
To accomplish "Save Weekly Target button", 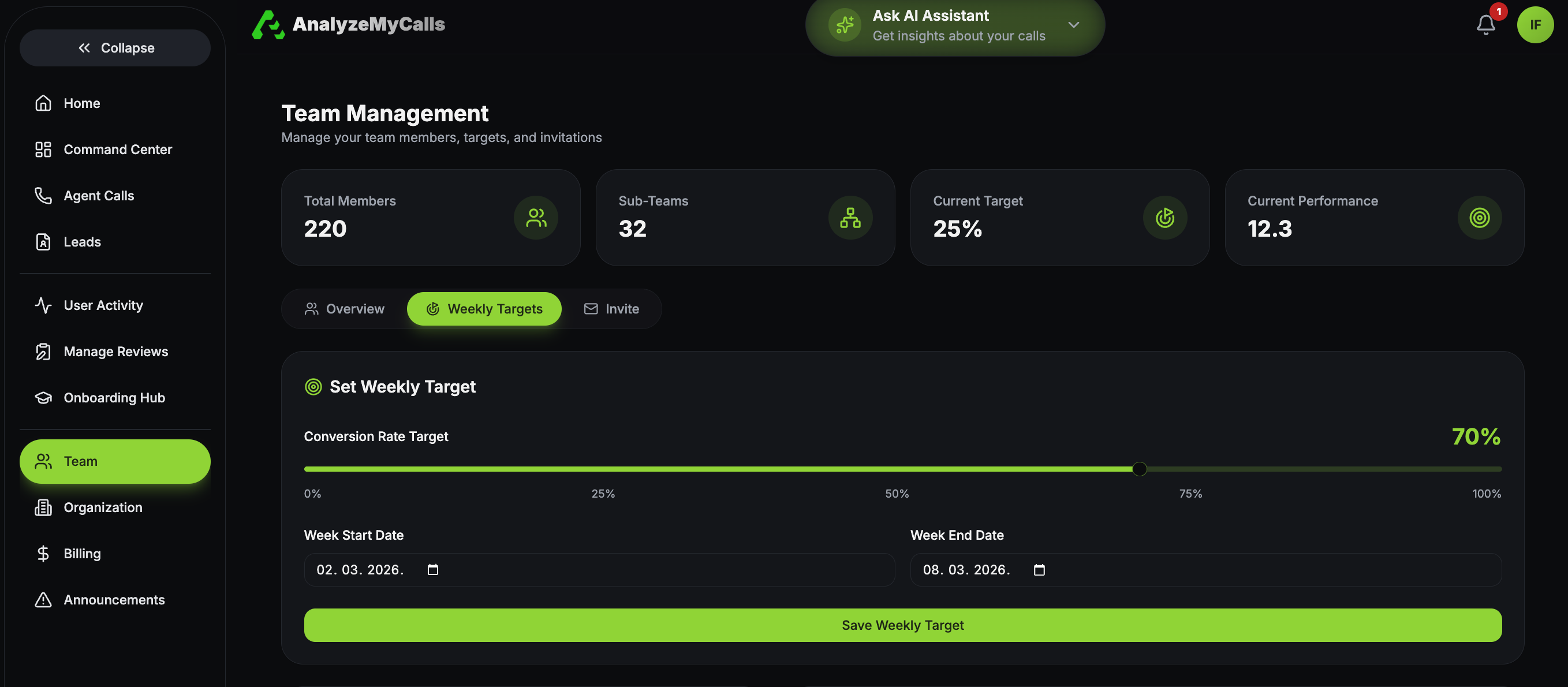I will [903, 625].
